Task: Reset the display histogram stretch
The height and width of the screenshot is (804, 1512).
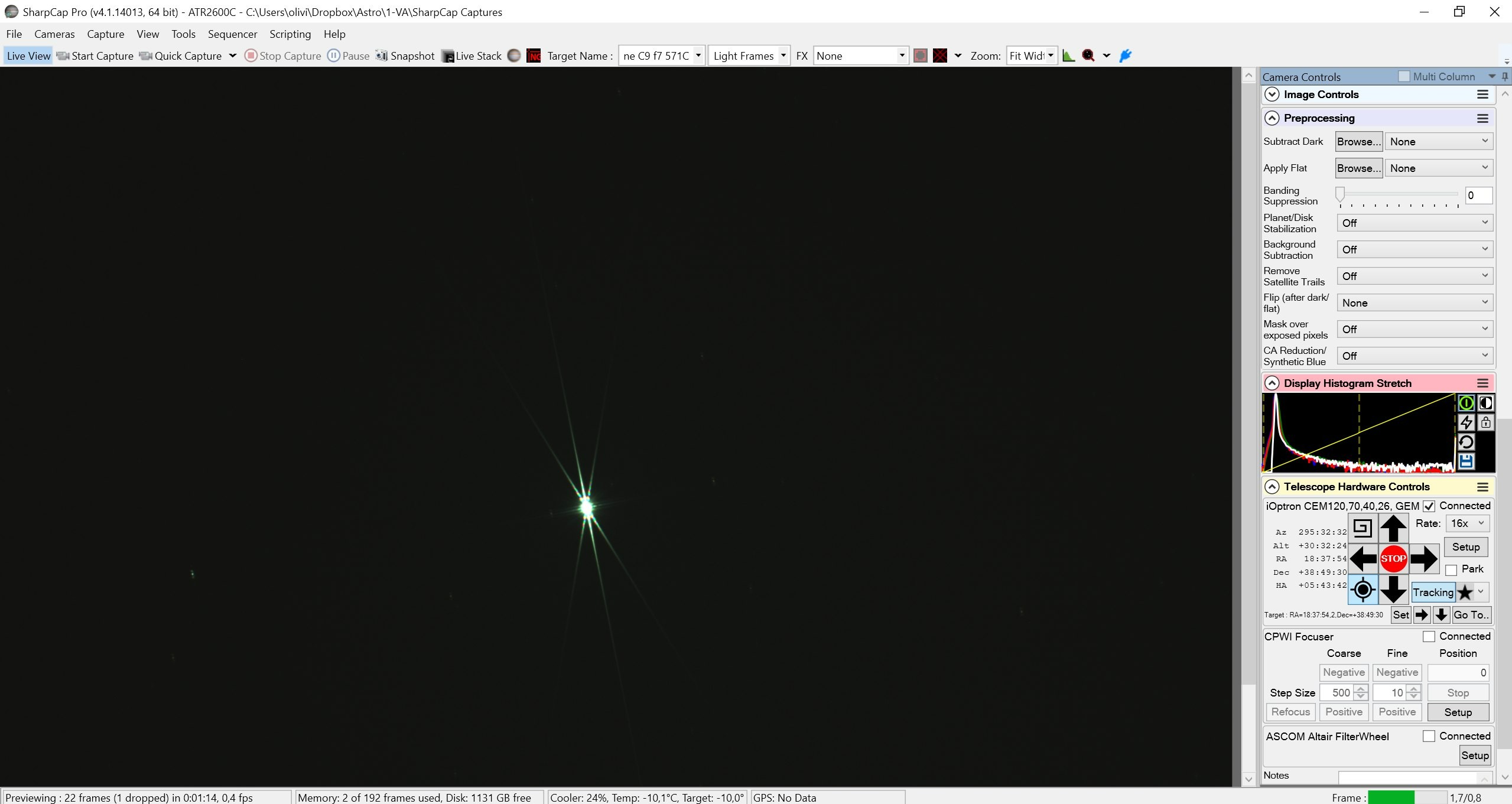Action: click(x=1466, y=442)
